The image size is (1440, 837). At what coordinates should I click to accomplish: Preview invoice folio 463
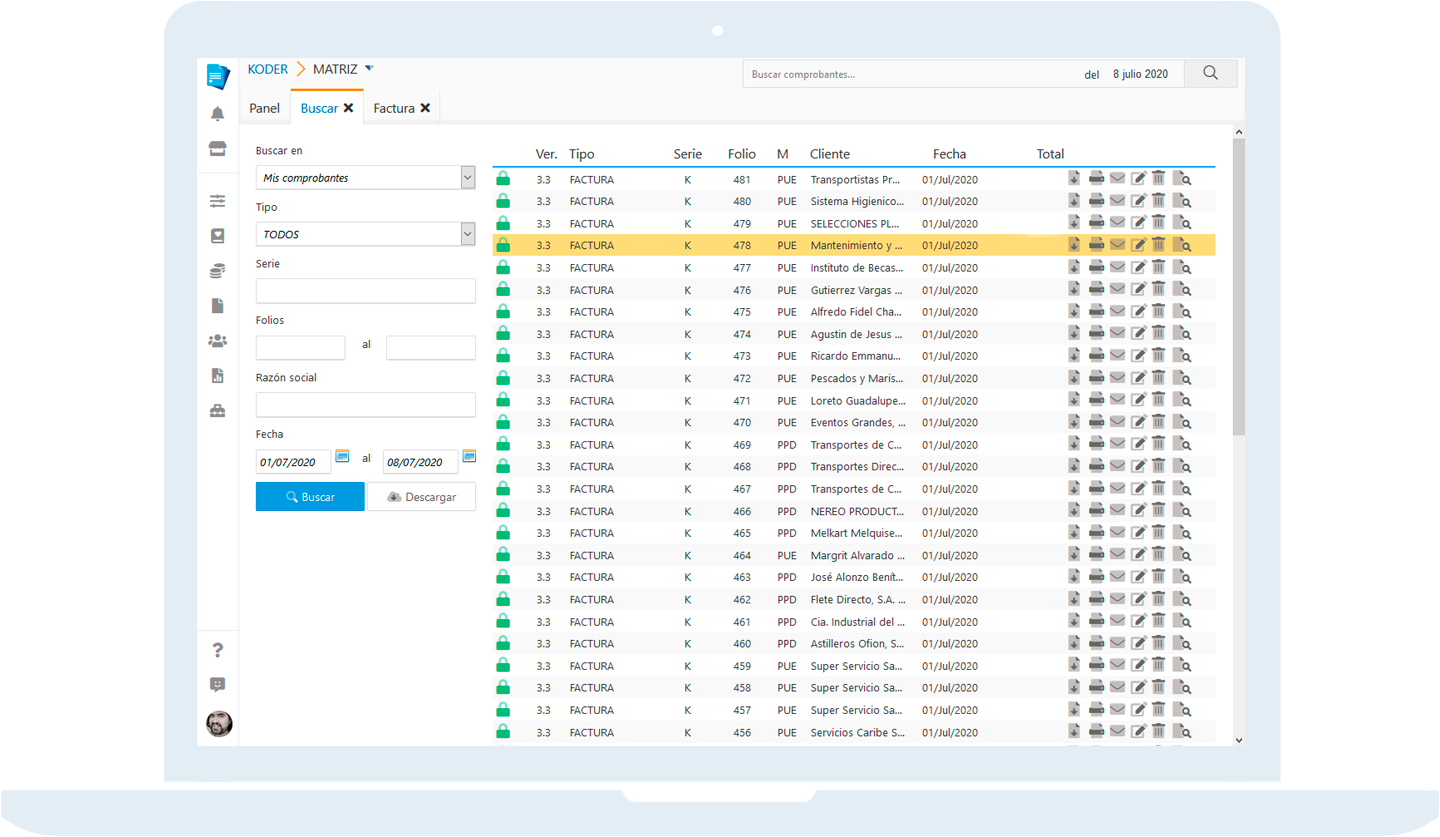pos(1182,578)
